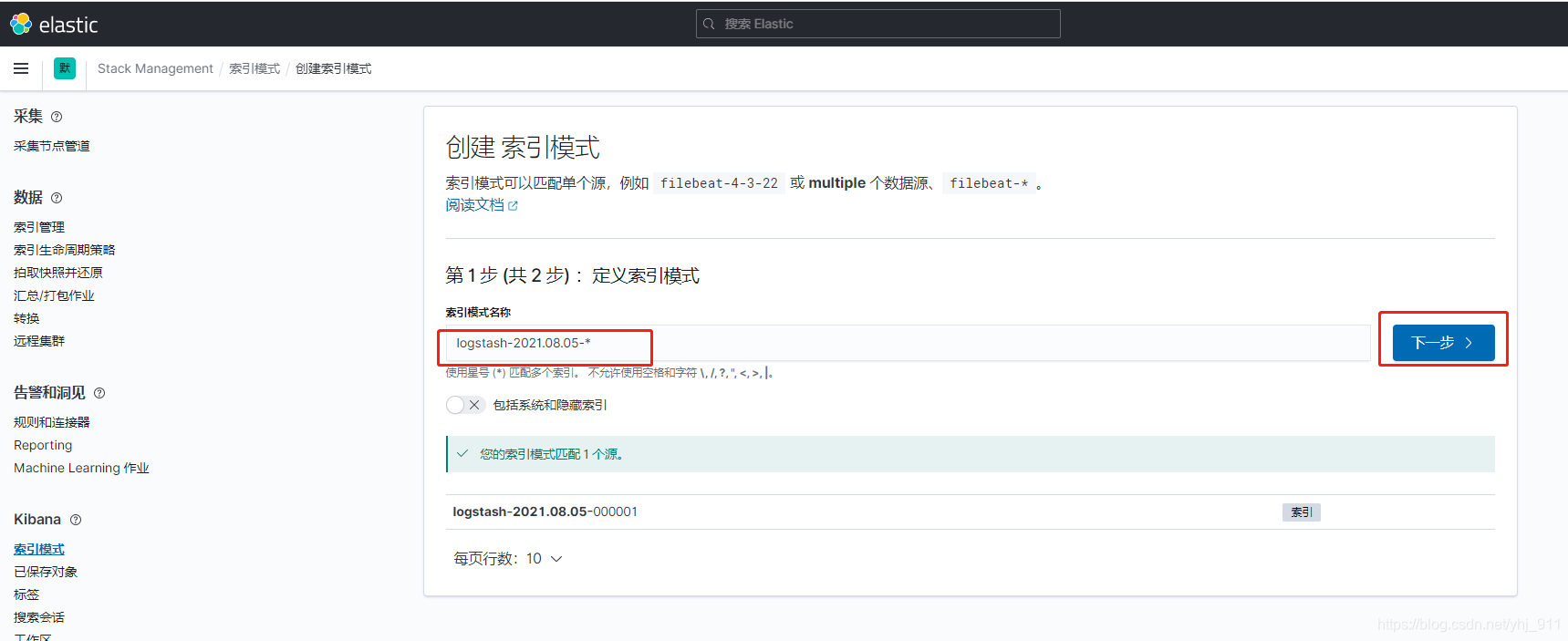The image size is (1568, 641).
Task: Open the hamburger navigation menu
Action: click(x=21, y=68)
